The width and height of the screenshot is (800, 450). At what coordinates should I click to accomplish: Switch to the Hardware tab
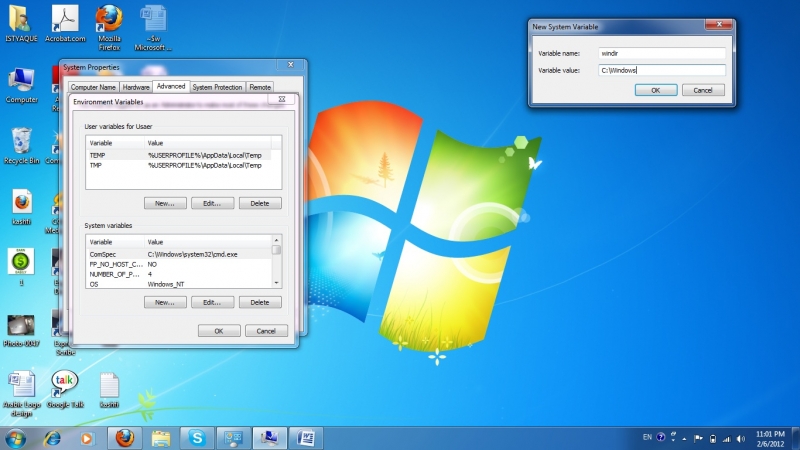pos(136,87)
